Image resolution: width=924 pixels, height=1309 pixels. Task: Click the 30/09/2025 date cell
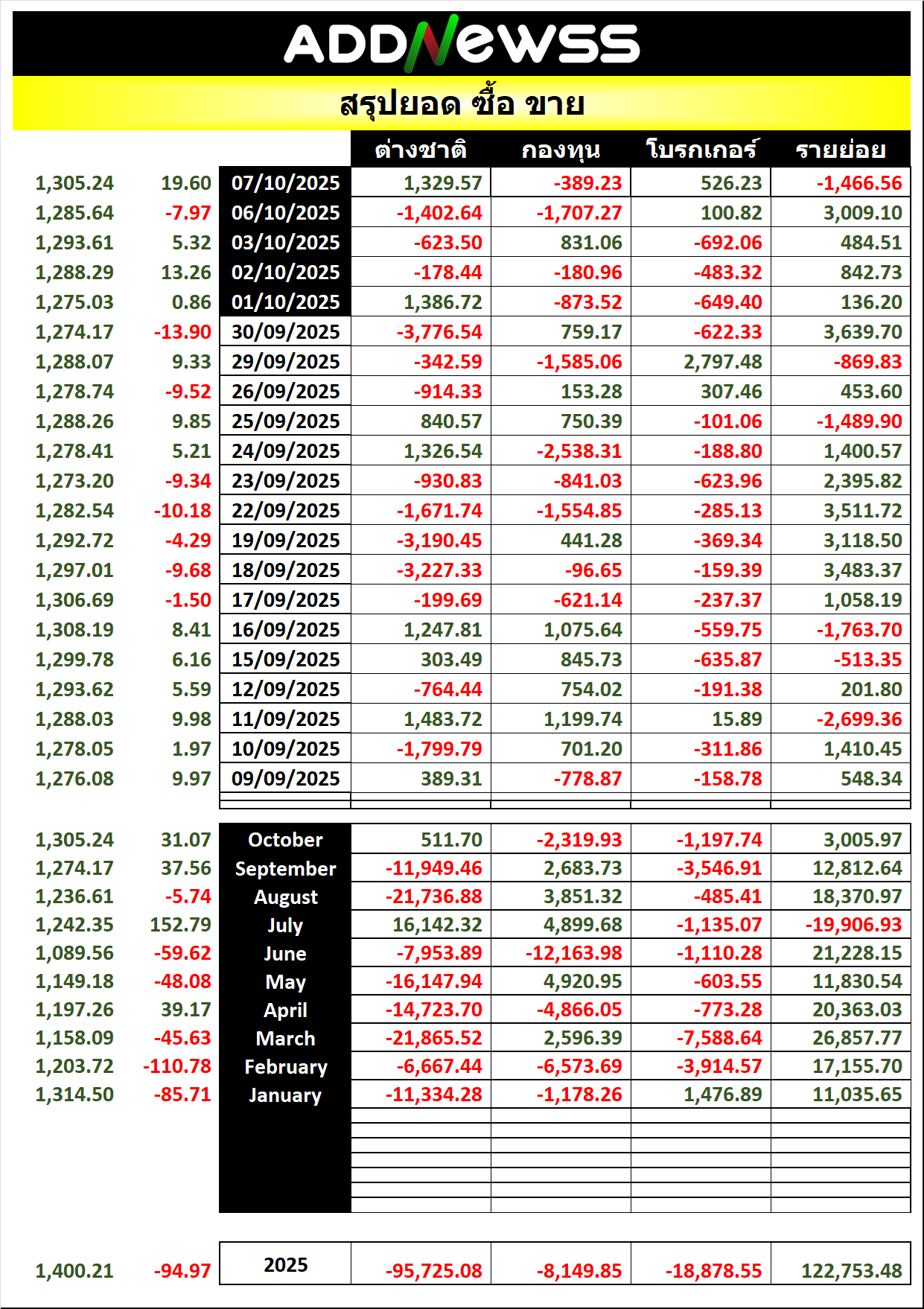coord(285,332)
